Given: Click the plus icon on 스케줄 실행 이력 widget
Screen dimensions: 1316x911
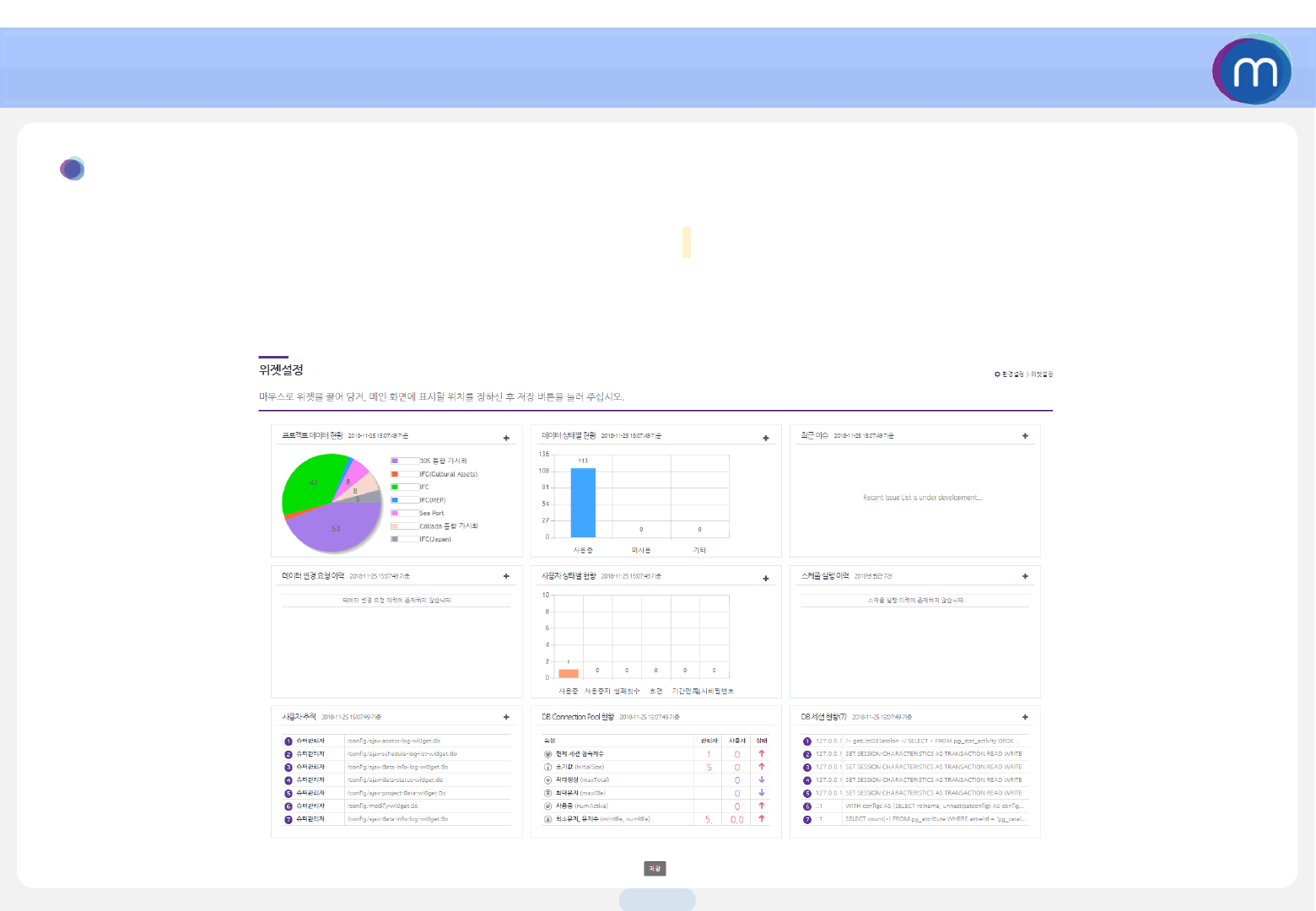Looking at the screenshot, I should [1025, 576].
